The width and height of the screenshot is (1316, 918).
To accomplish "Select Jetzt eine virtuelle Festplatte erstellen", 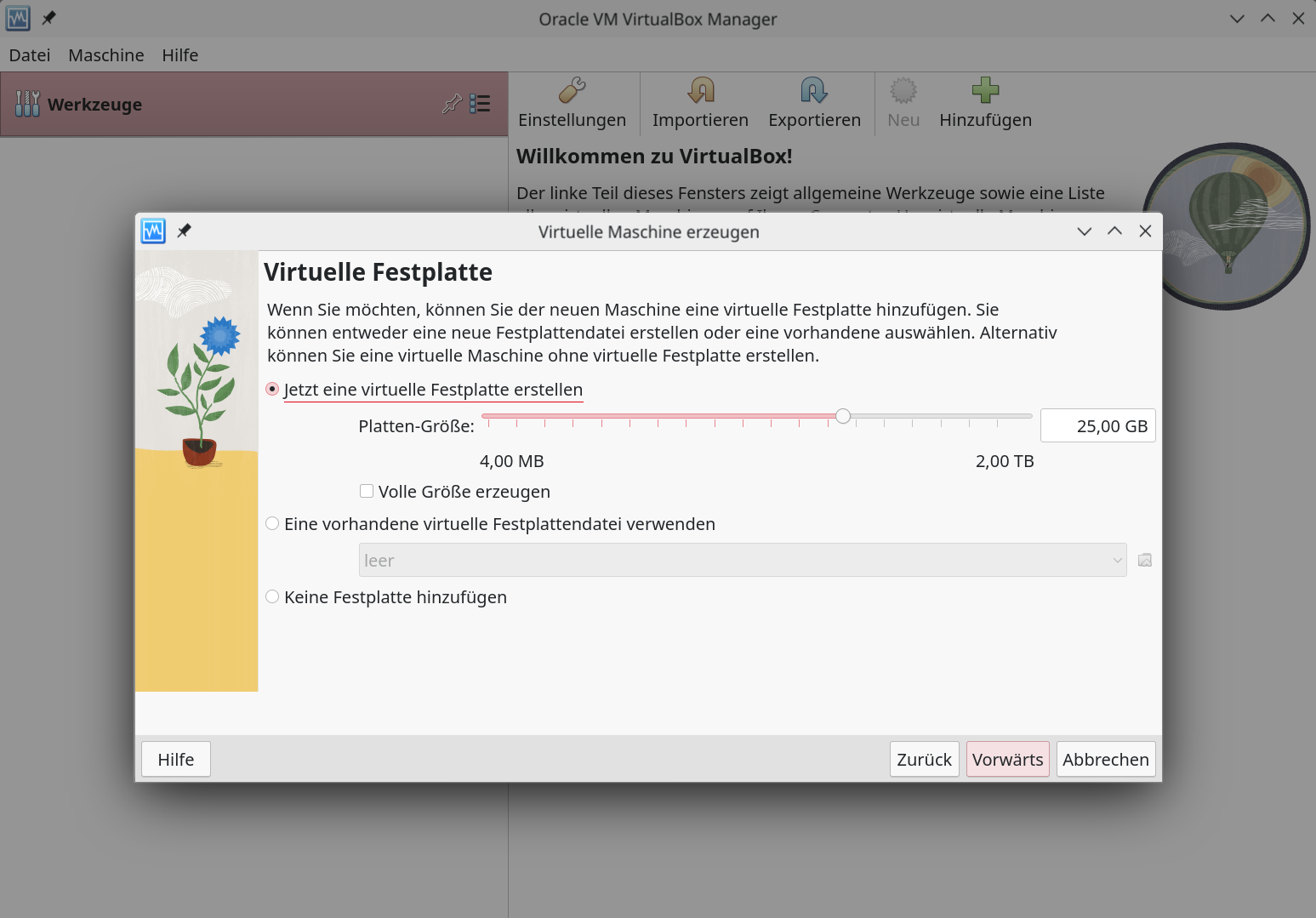I will point(424,390).
